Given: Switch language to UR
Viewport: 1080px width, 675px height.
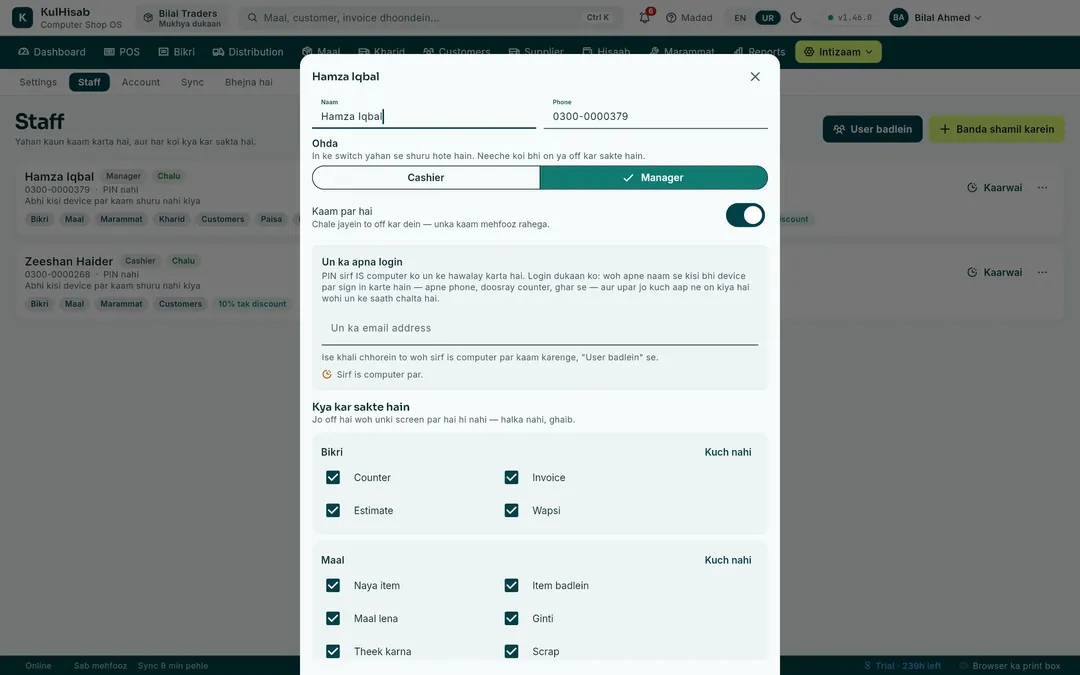Looking at the screenshot, I should click(768, 18).
